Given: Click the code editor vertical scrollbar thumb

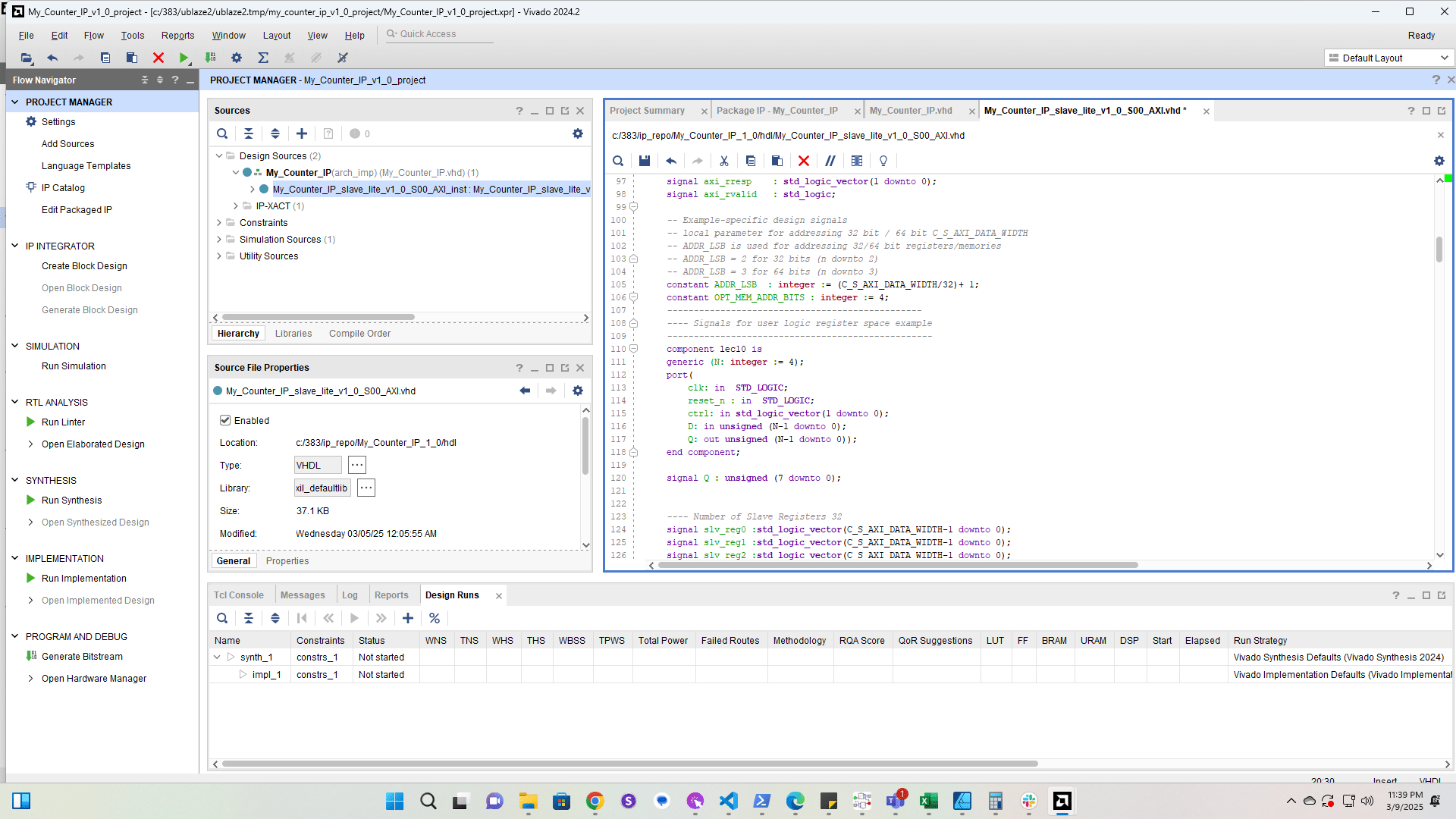Looking at the screenshot, I should (1439, 249).
